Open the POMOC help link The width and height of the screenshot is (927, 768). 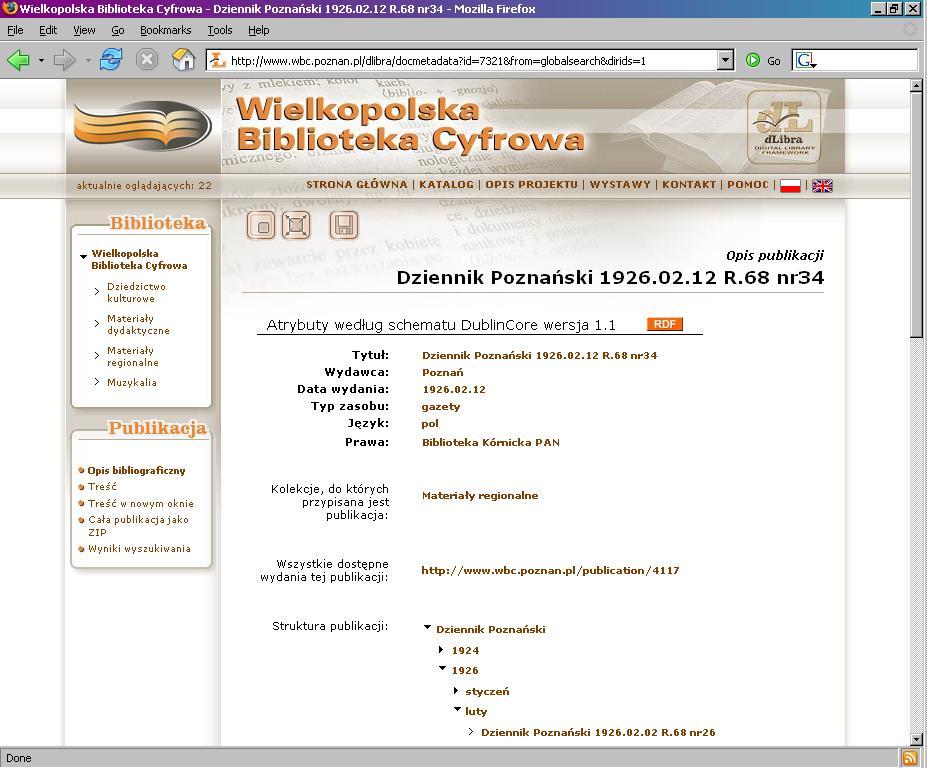[748, 184]
